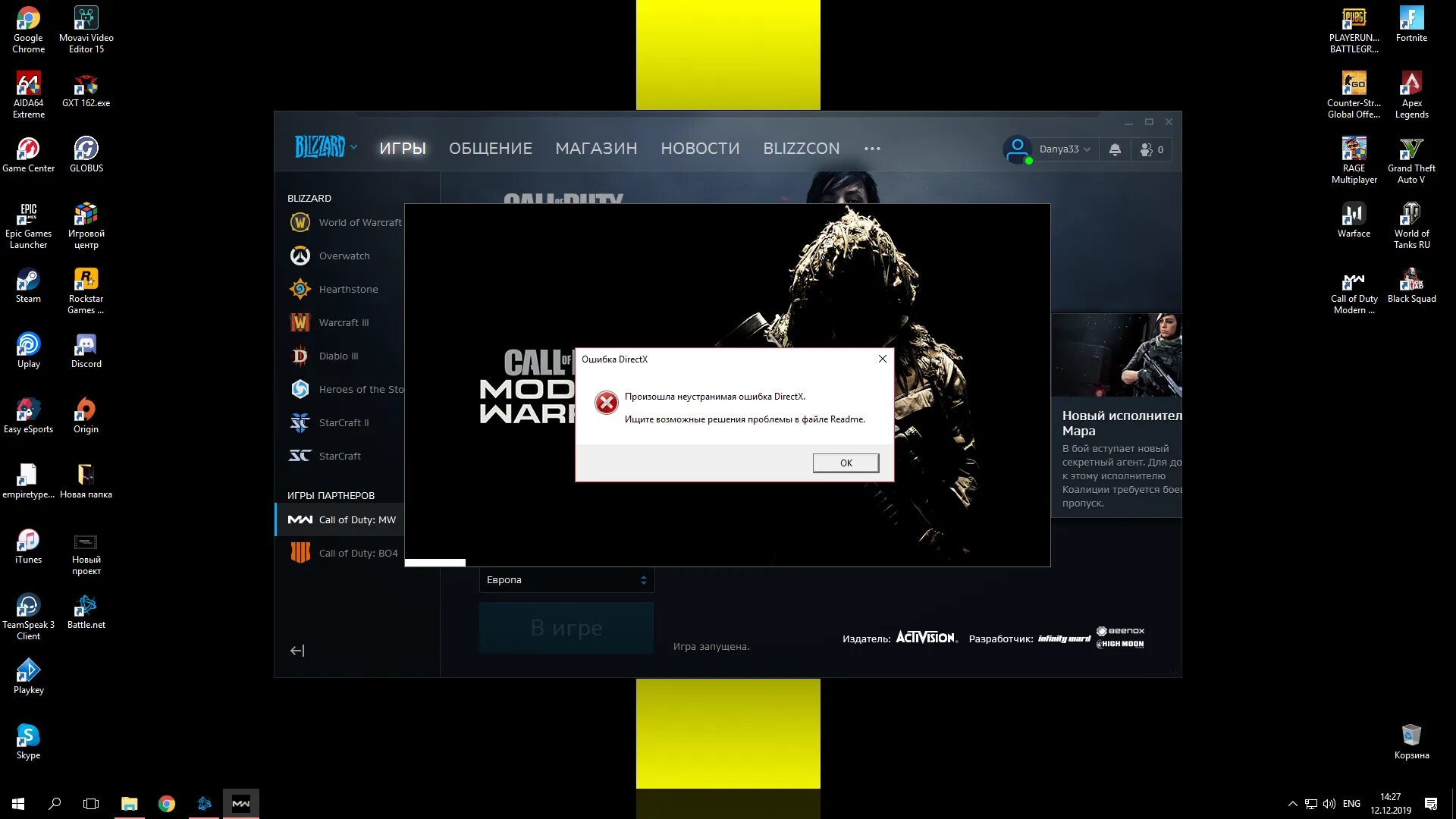Close the Ошибка DirectX dialog with X

tap(882, 359)
